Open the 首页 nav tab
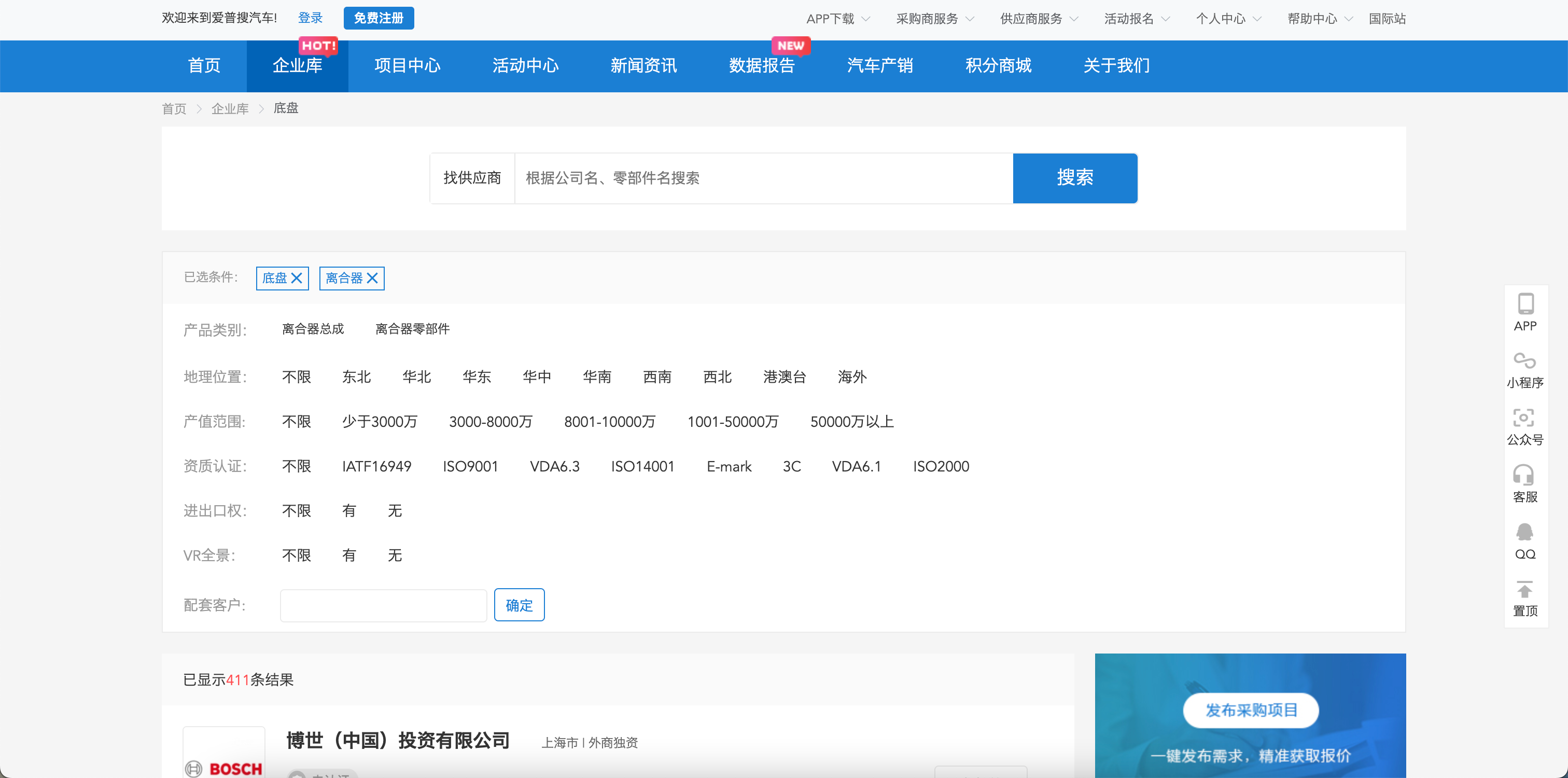This screenshot has height=778, width=1568. coord(204,66)
